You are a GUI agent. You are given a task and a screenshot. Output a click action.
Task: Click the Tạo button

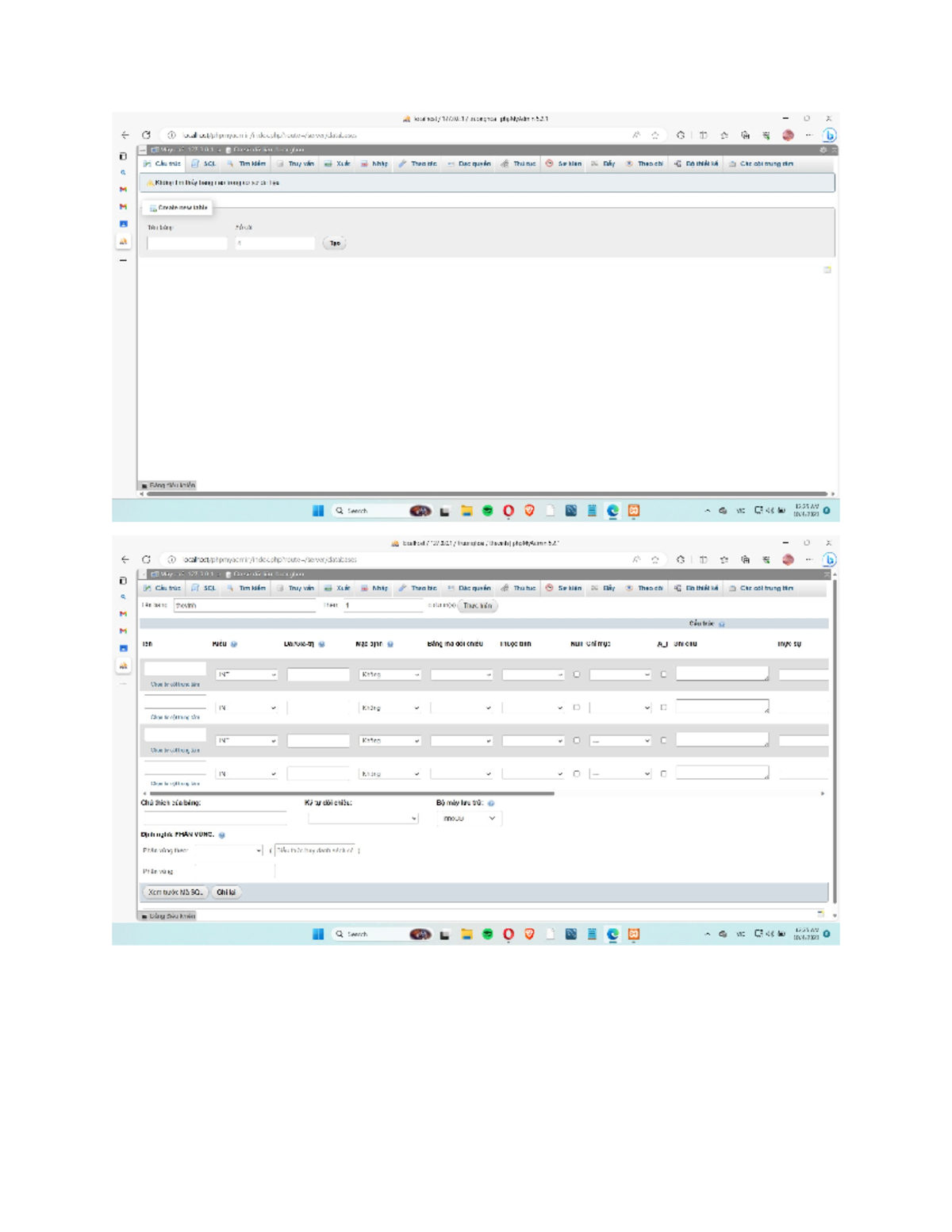tap(335, 244)
